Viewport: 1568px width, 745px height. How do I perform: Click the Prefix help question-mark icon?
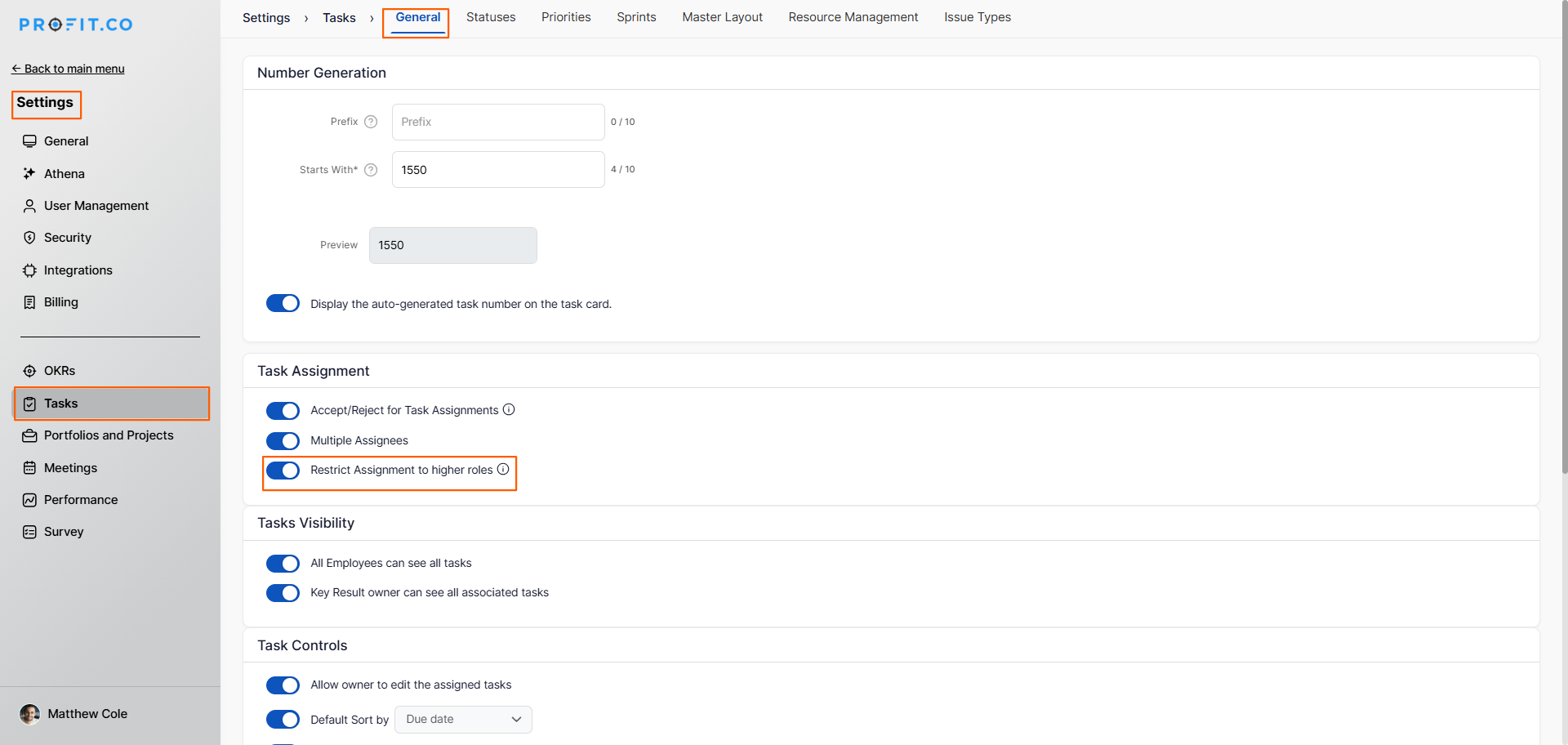[371, 122]
